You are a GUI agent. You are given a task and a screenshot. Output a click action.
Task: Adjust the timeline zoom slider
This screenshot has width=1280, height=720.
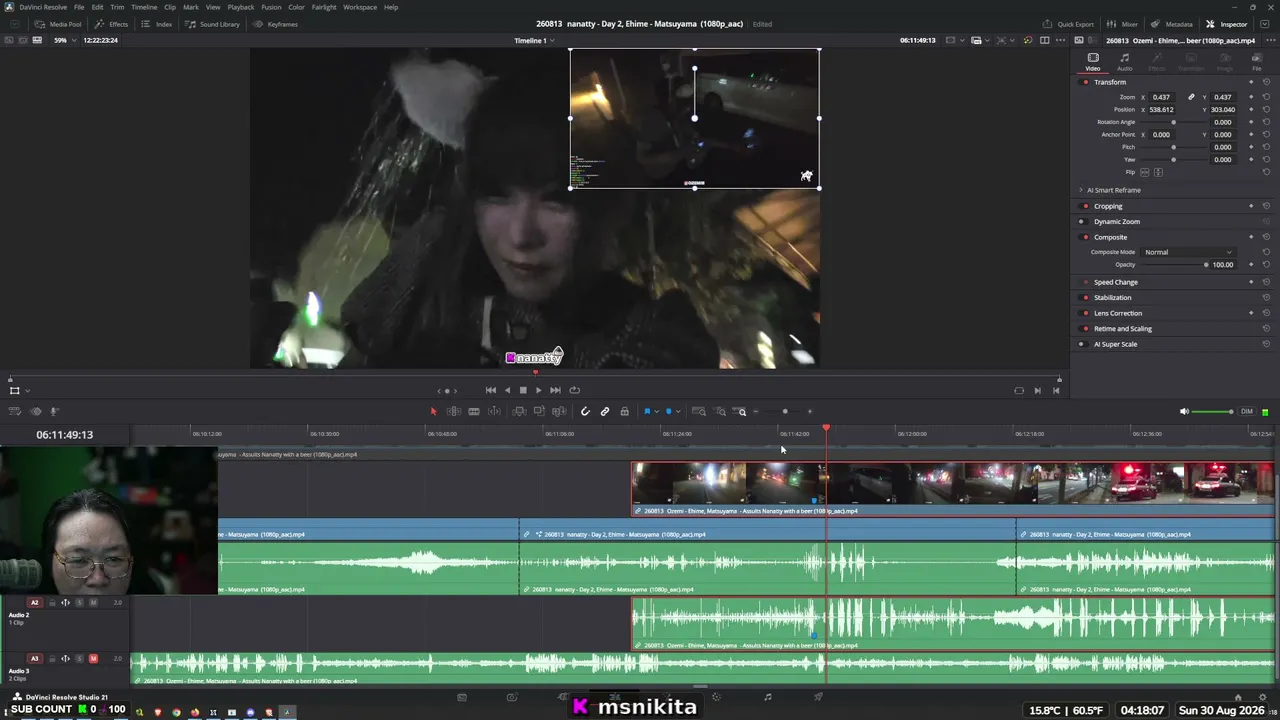coord(785,411)
